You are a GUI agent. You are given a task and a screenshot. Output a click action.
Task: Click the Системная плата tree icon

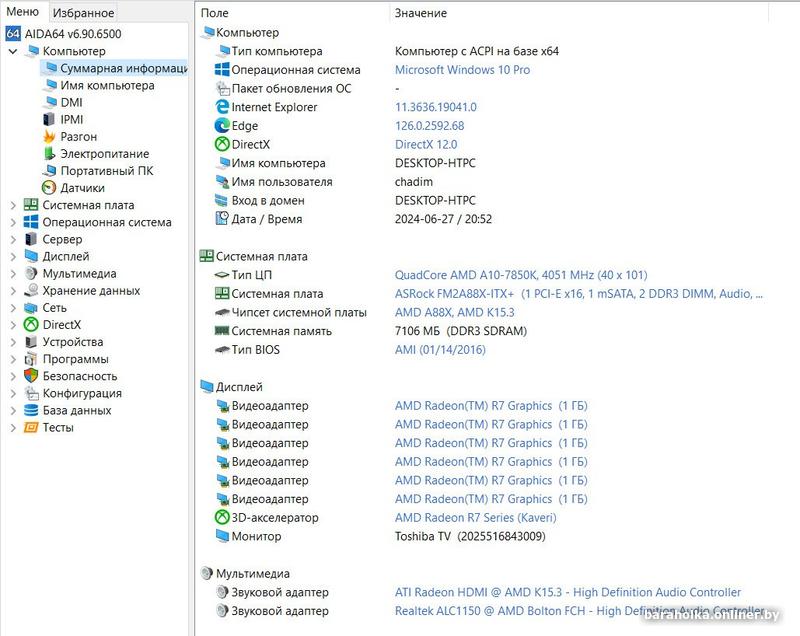pos(31,205)
